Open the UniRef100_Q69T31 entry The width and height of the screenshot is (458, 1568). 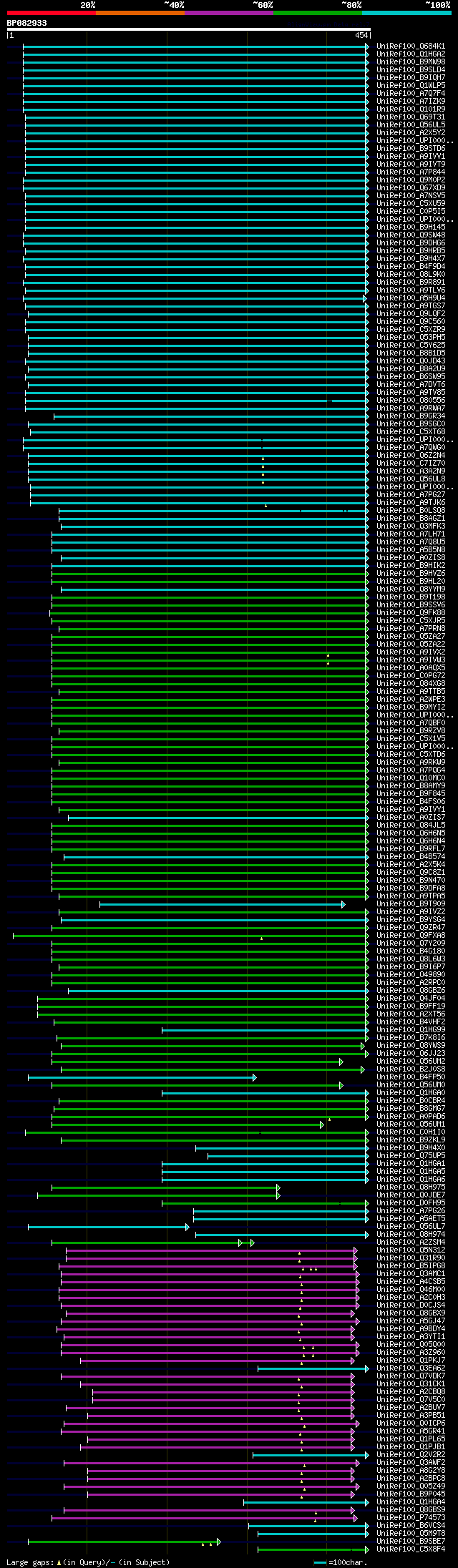411,117
